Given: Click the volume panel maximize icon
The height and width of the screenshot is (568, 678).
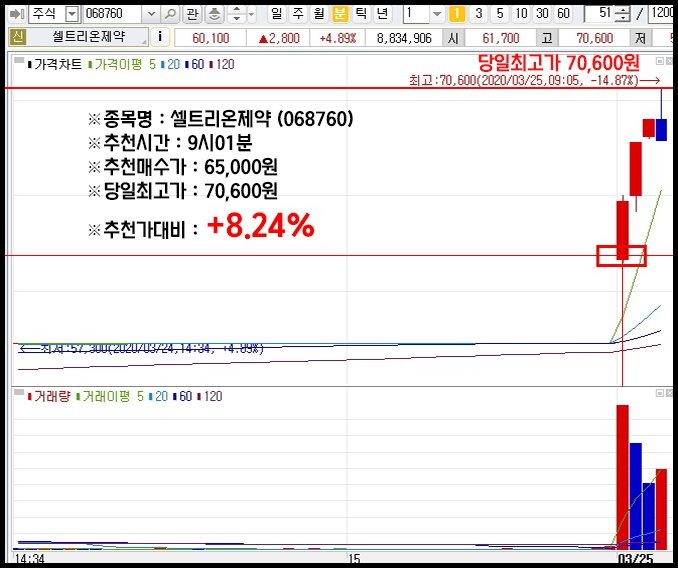Looking at the screenshot, I should [660, 392].
